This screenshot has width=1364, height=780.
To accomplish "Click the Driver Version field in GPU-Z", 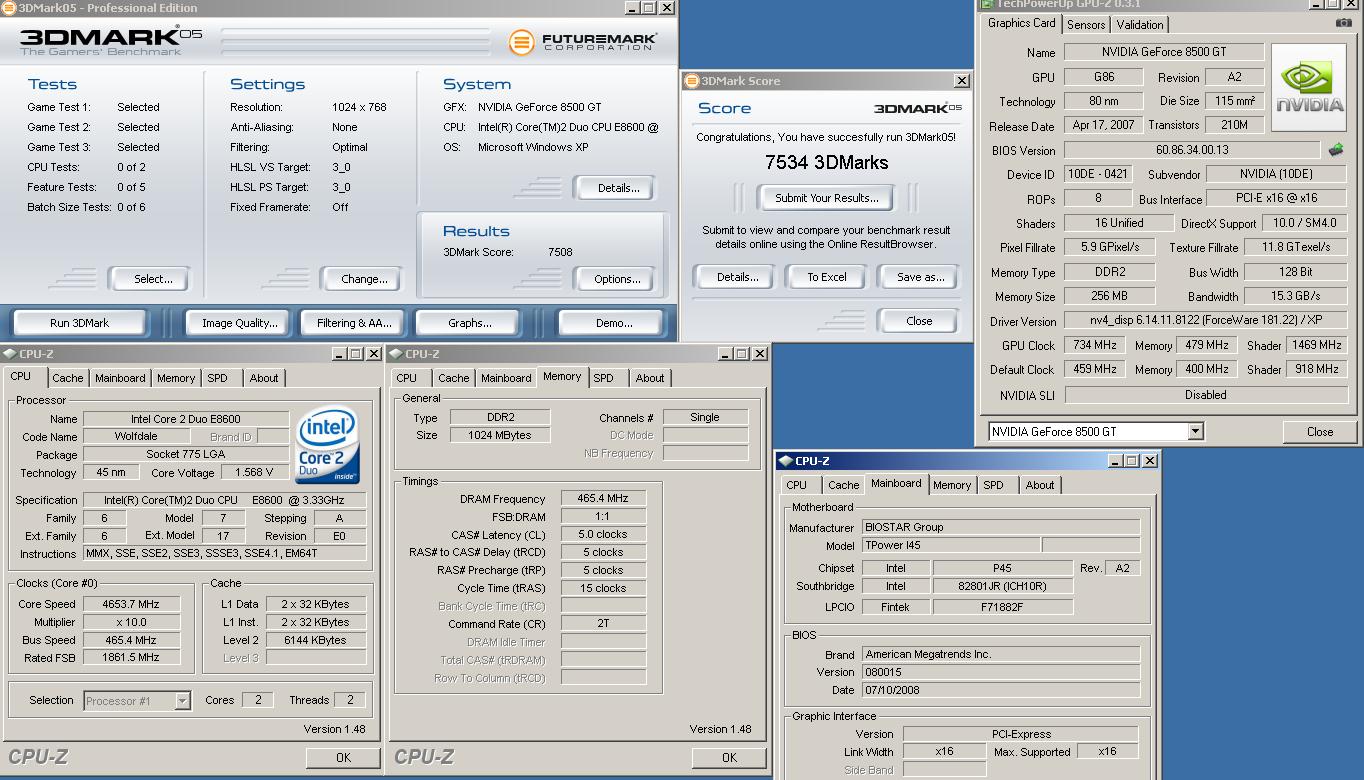I will tap(1205, 322).
